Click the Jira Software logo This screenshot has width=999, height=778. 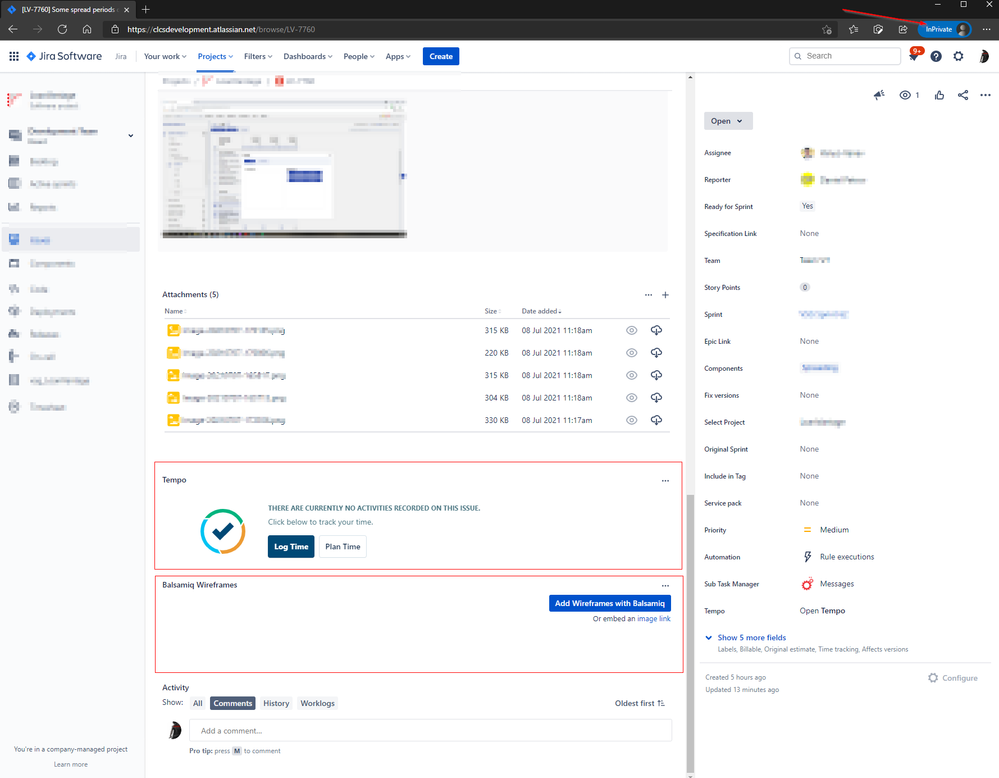[64, 56]
